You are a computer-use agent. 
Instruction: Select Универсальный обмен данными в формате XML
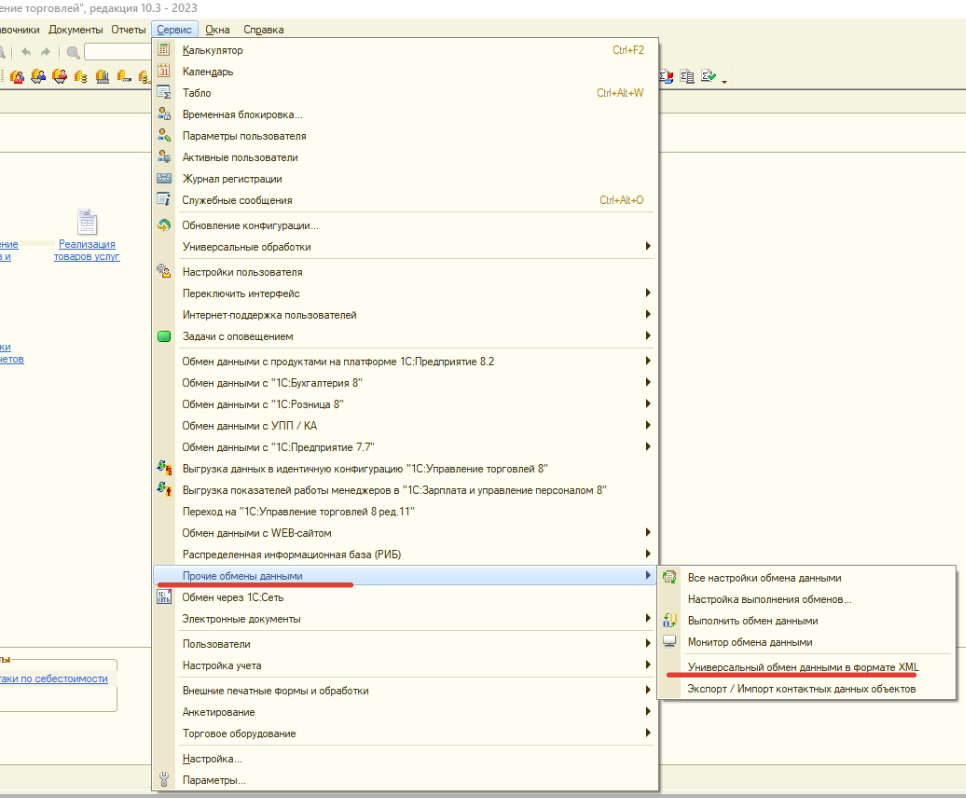803,667
